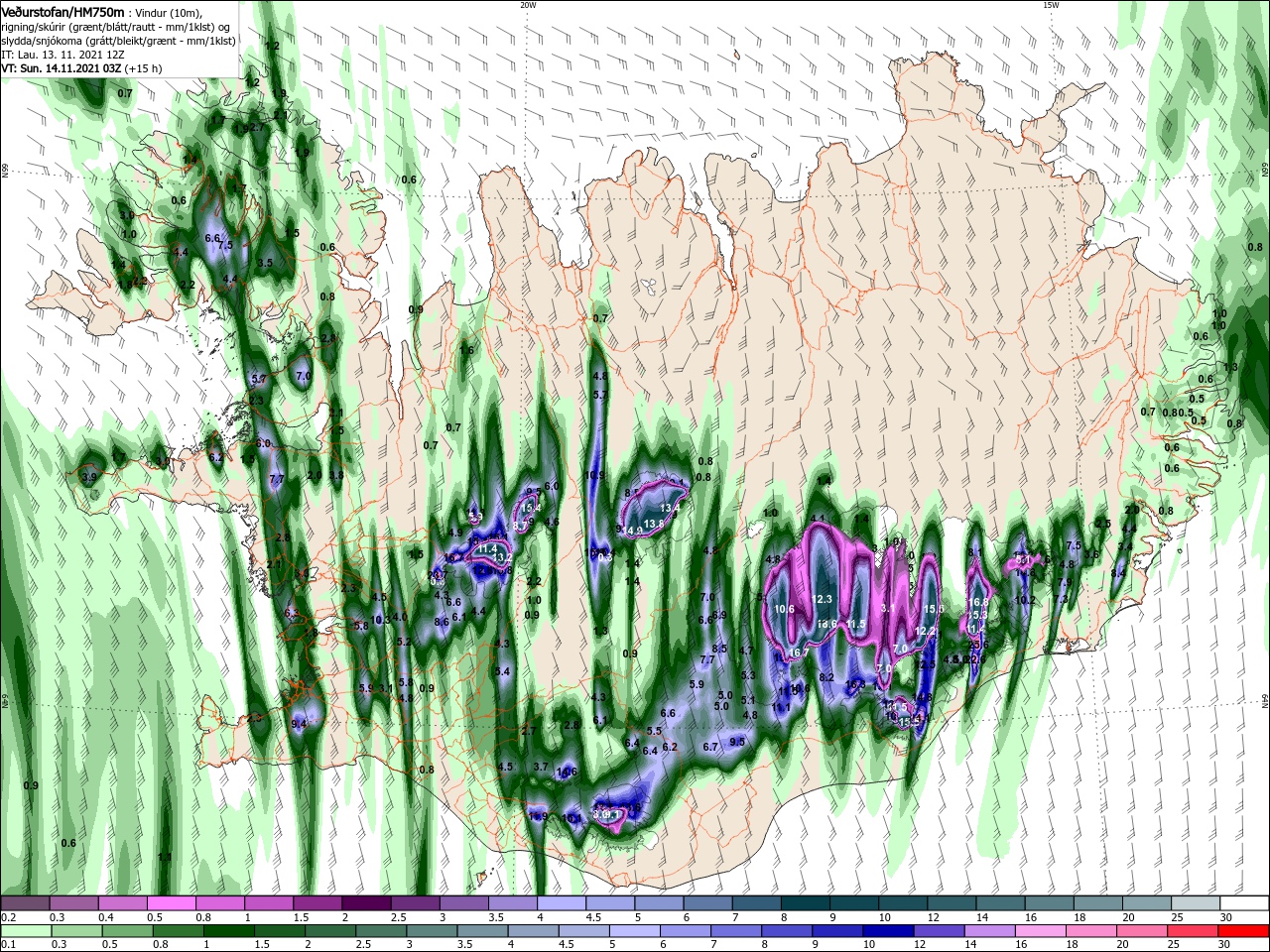Screen dimensions: 1270x952
Task: Select the darkest green 1 swatch, bottom legend row
Action: pos(228,932)
